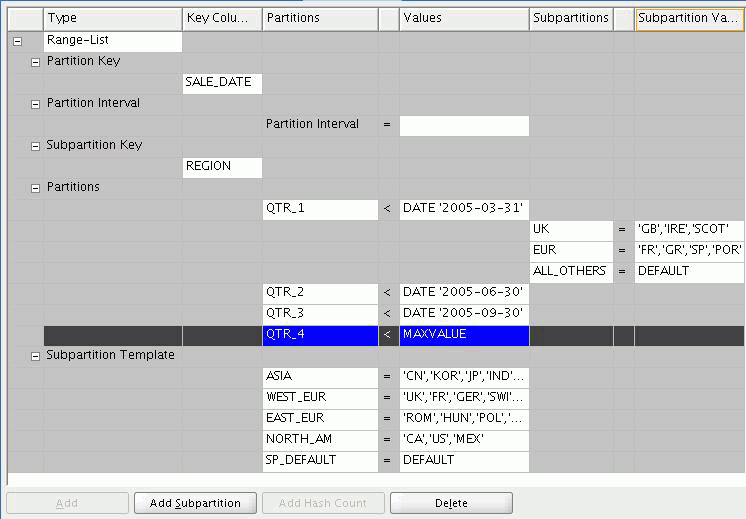Screen dimensions: 746x519
Task: Select the SALE_DATE key column cell
Action: pos(222,83)
